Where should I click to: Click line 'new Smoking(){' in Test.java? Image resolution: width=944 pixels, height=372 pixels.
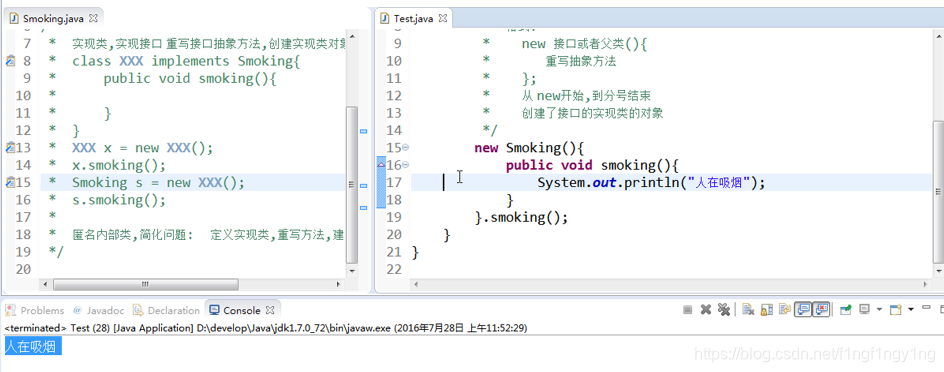point(529,147)
